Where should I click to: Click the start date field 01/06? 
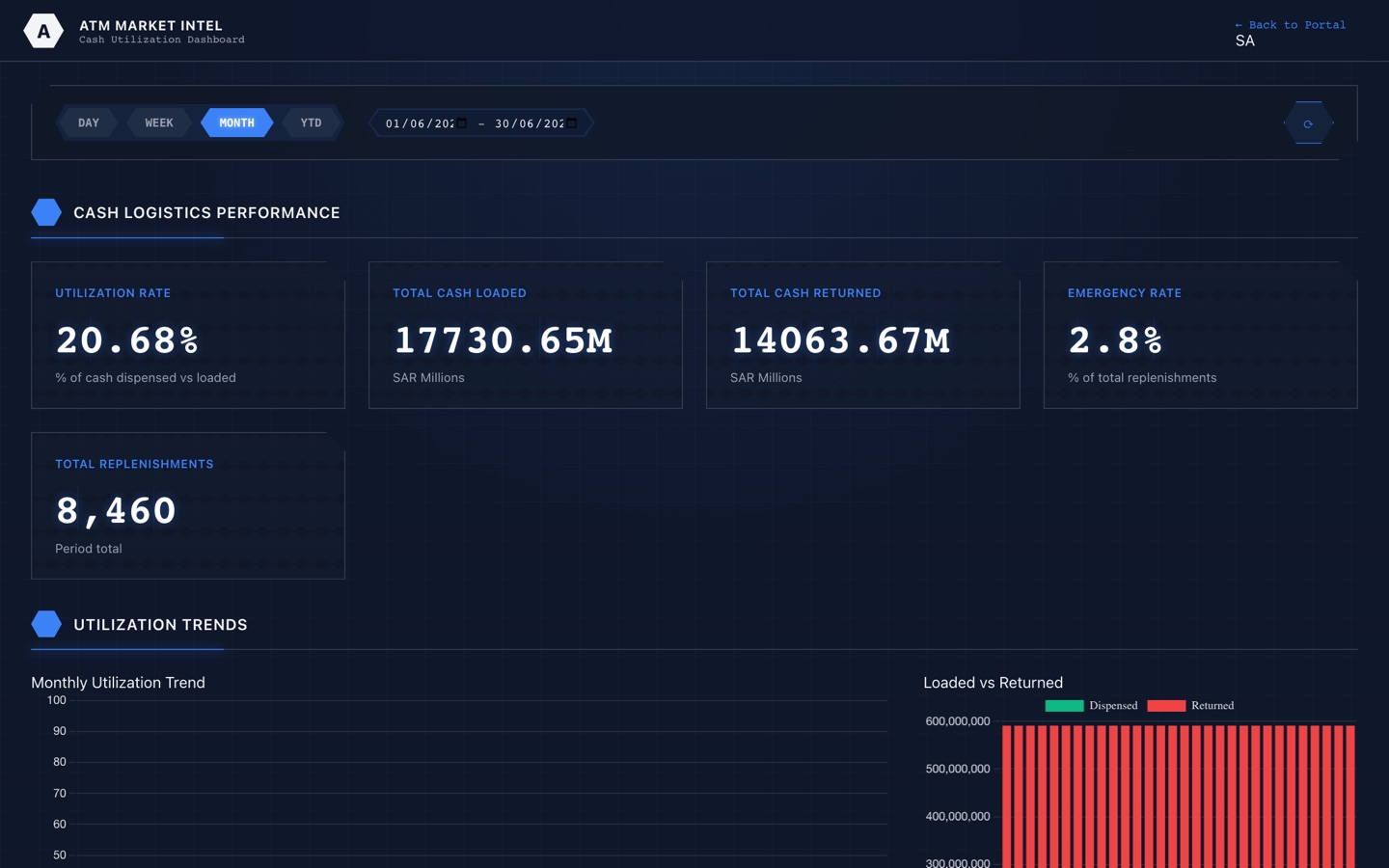[x=425, y=123]
